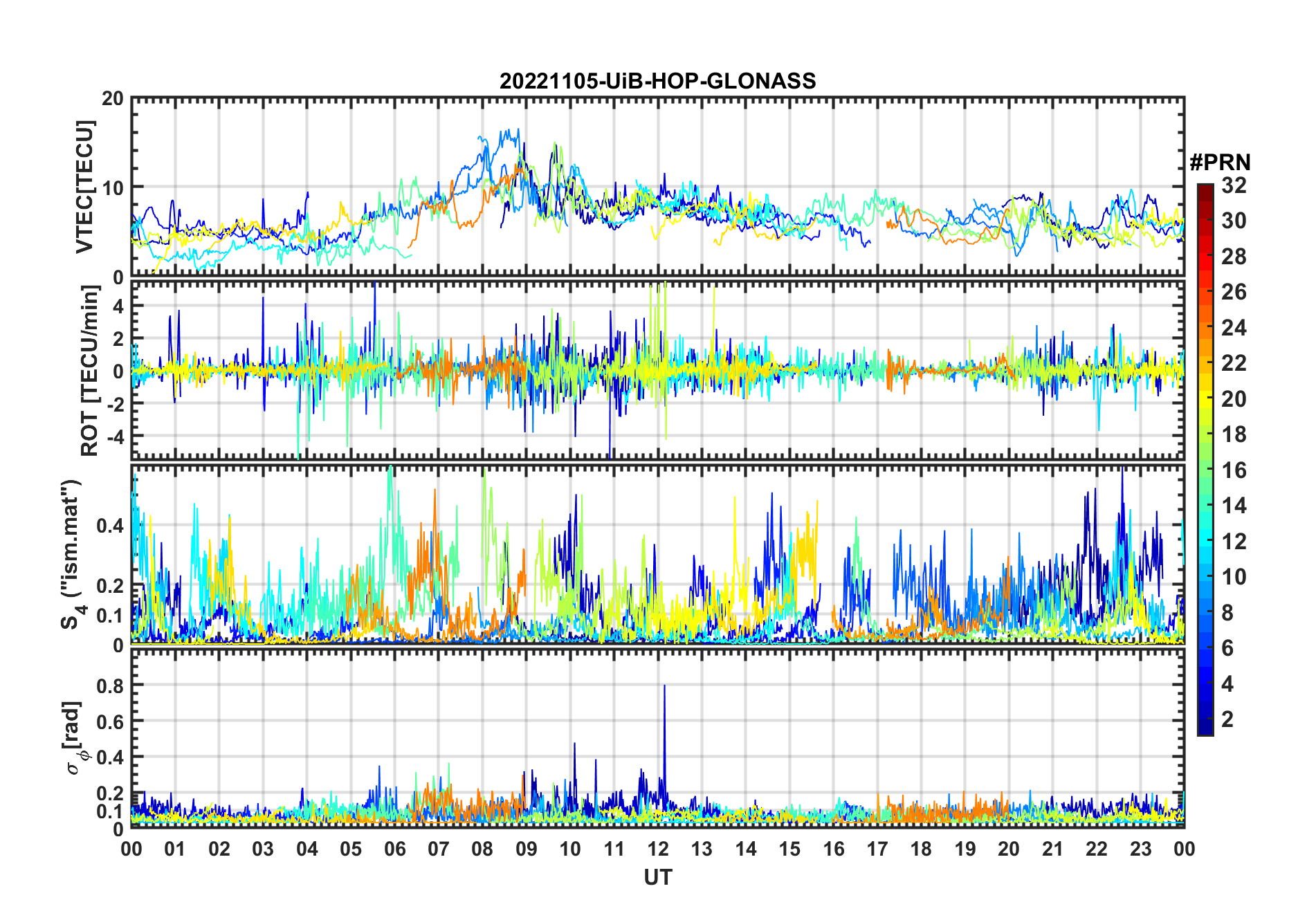Click the UT x-axis label
This screenshot has height=920, width=1316.
click(657, 878)
